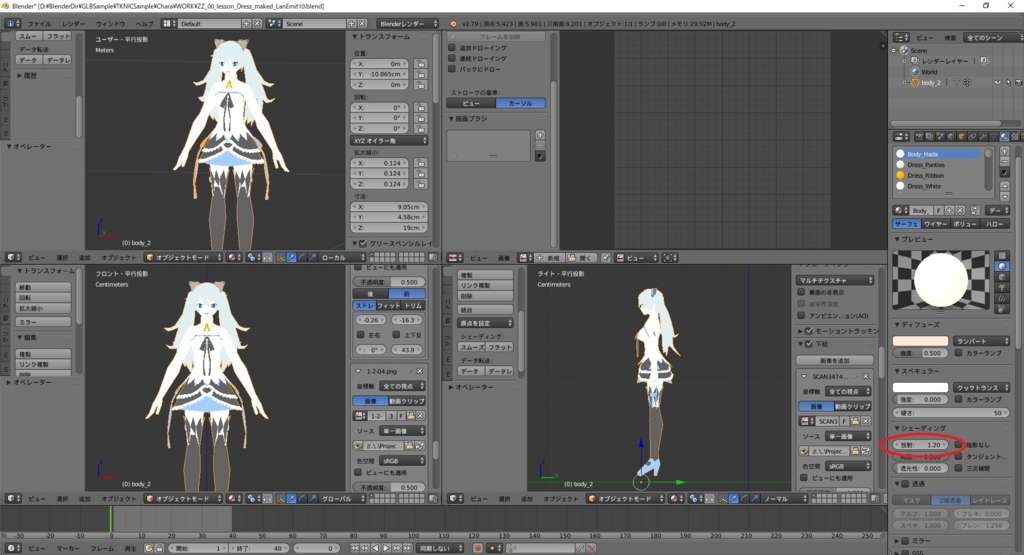Screen dimensions: 1024x555
Task: Open the diffuse color swatch
Action: [x=920, y=341]
